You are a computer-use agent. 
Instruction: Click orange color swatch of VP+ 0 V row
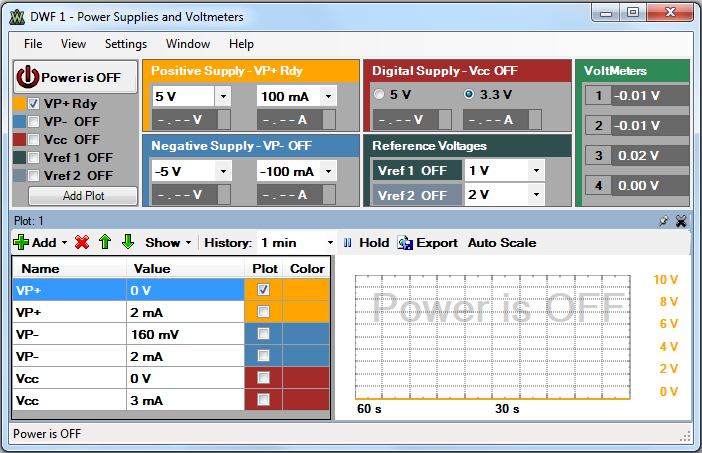(x=306, y=290)
